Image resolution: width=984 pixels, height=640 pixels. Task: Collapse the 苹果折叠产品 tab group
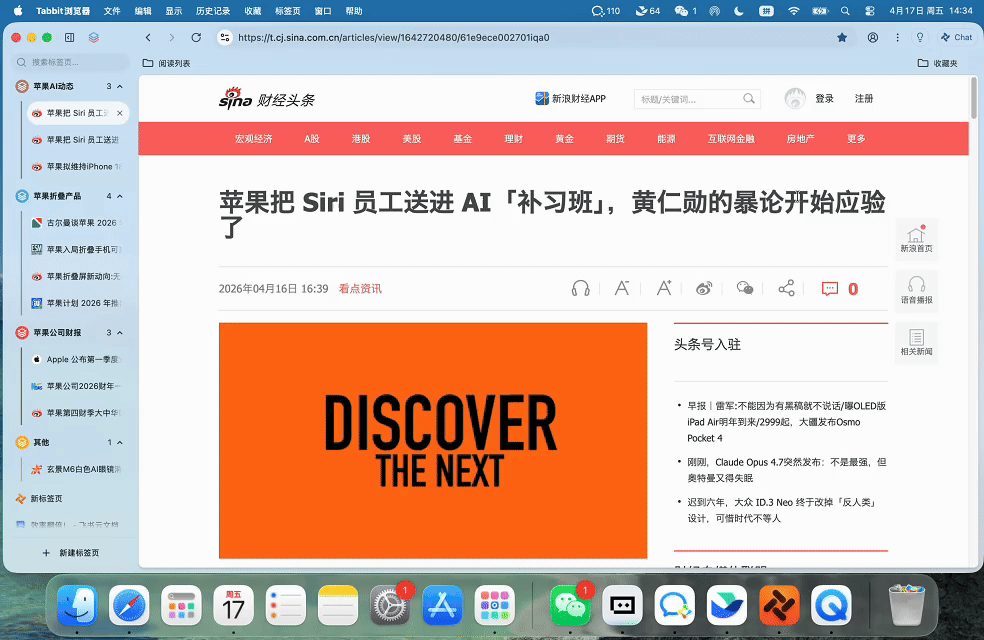(x=120, y=196)
